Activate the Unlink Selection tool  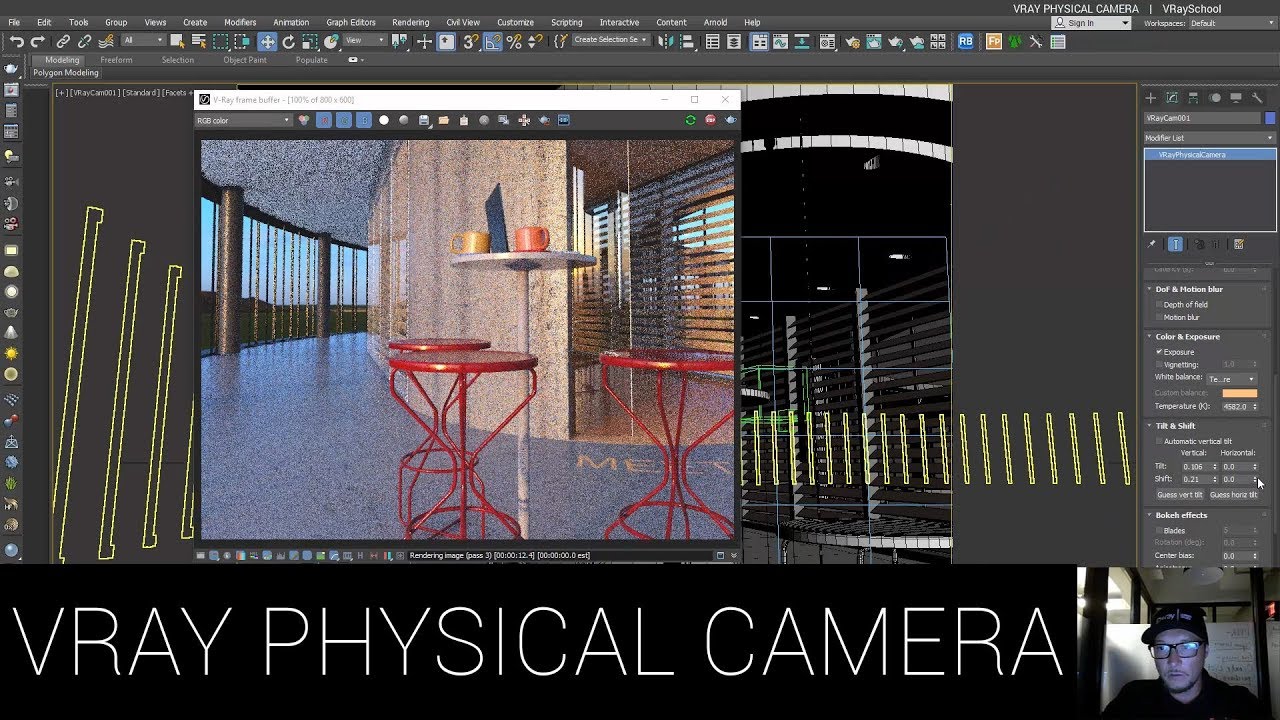[84, 41]
